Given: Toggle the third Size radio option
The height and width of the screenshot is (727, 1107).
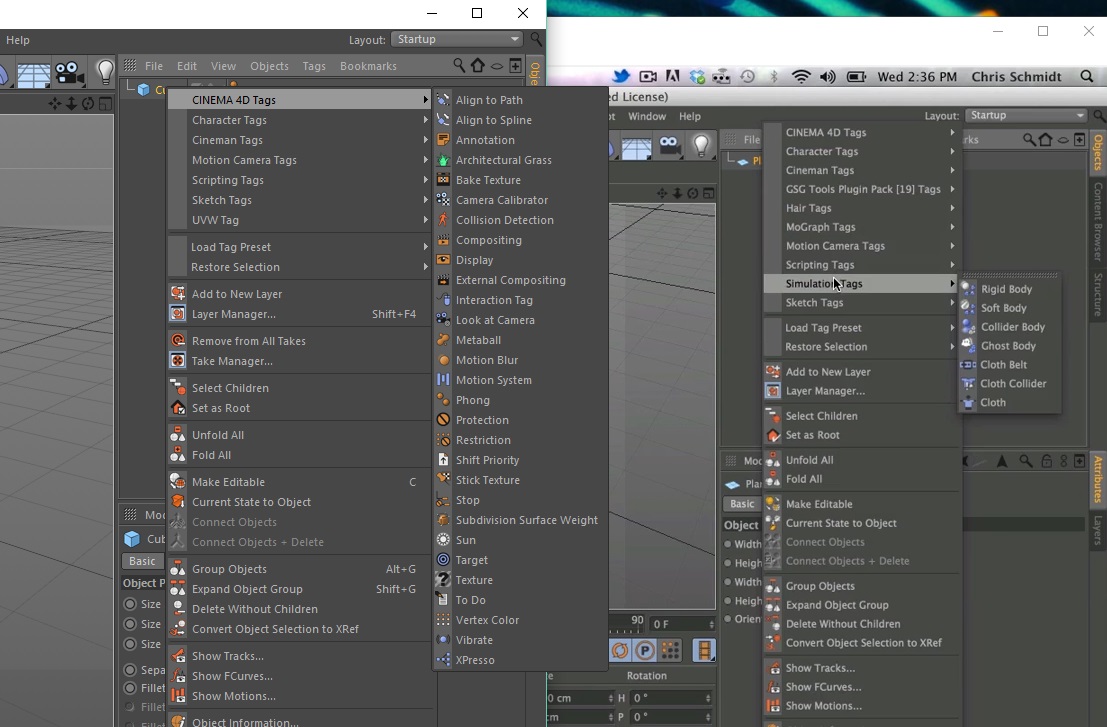Looking at the screenshot, I should (x=130, y=644).
